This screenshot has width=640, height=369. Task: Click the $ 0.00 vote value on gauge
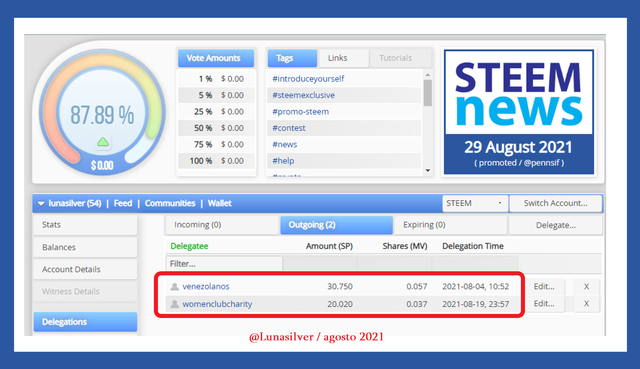pos(102,166)
